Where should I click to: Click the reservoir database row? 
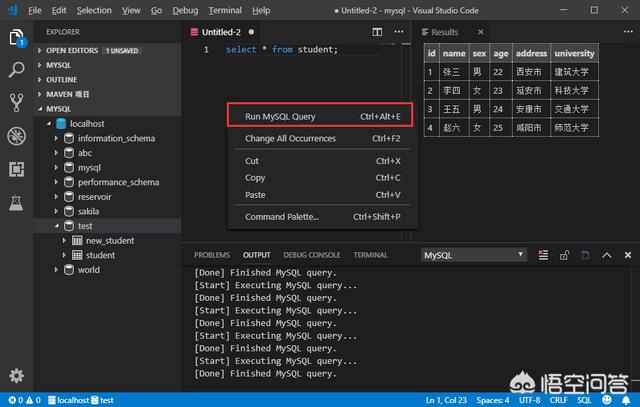coord(107,197)
